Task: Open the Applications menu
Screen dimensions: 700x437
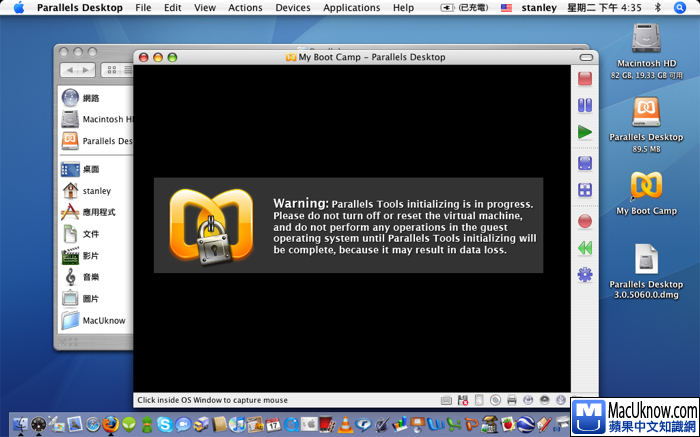Action: [x=351, y=8]
